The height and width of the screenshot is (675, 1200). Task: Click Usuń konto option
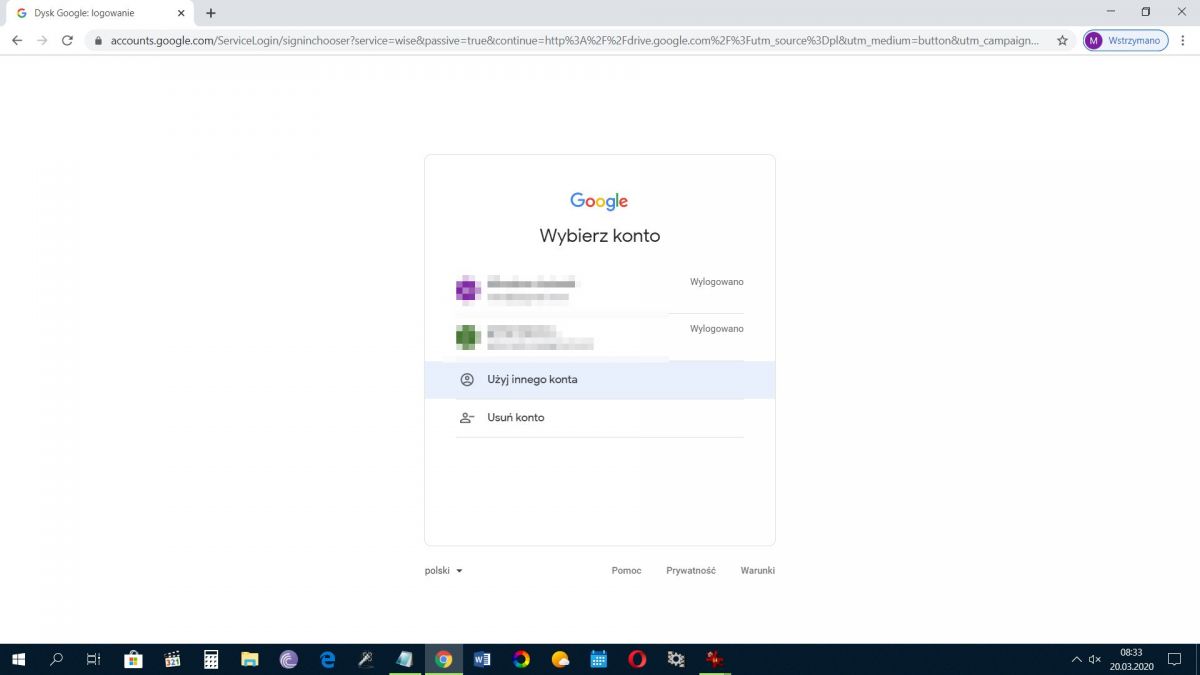[599, 418]
